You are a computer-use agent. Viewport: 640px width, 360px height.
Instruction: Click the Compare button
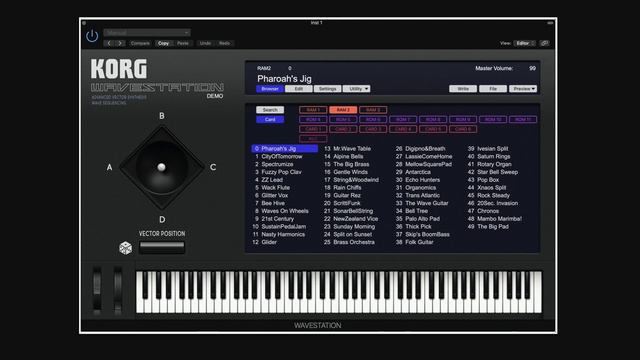140,43
